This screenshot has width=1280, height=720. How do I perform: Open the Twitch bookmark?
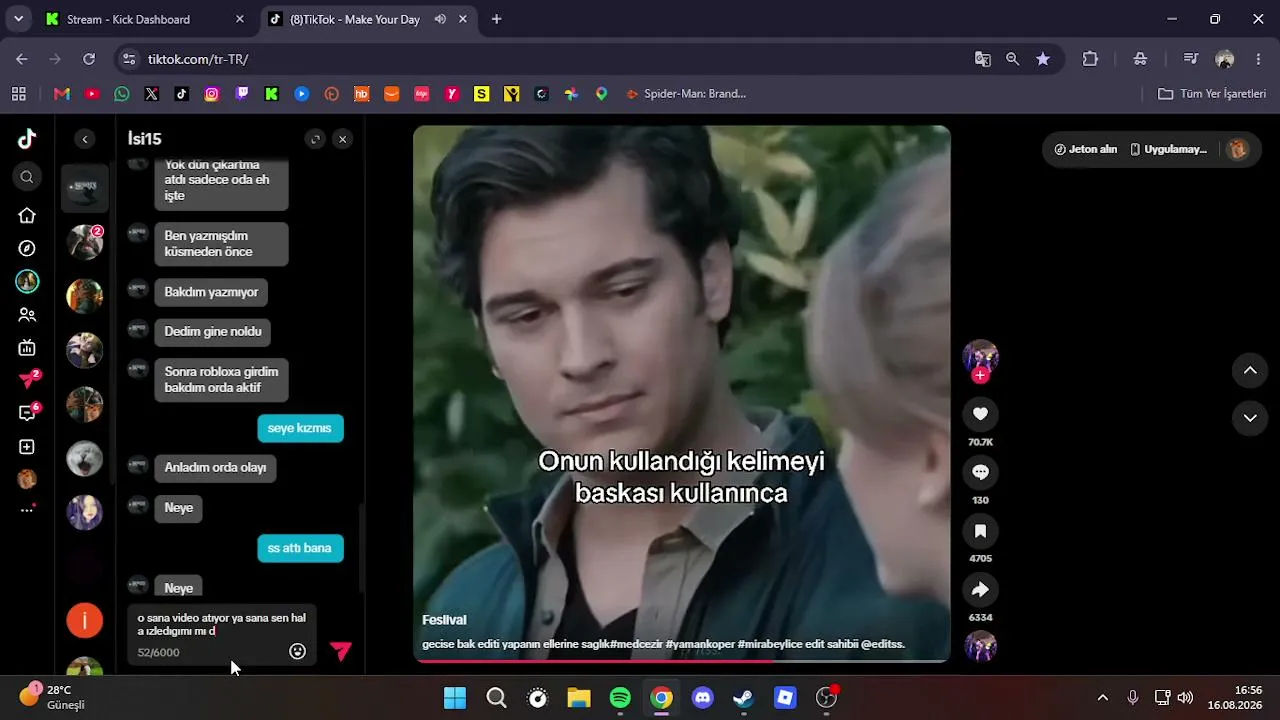242,94
